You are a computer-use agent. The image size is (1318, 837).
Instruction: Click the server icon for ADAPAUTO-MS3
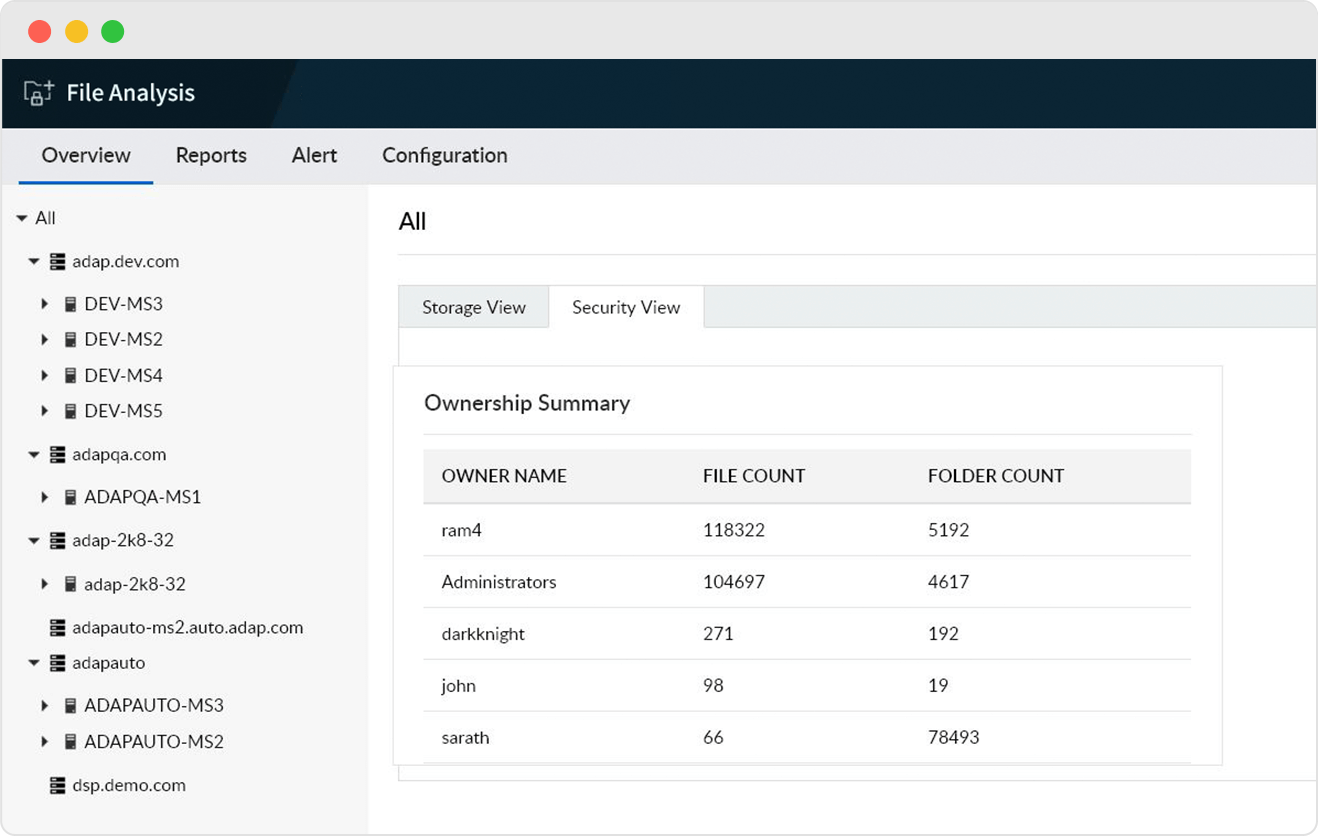(70, 705)
